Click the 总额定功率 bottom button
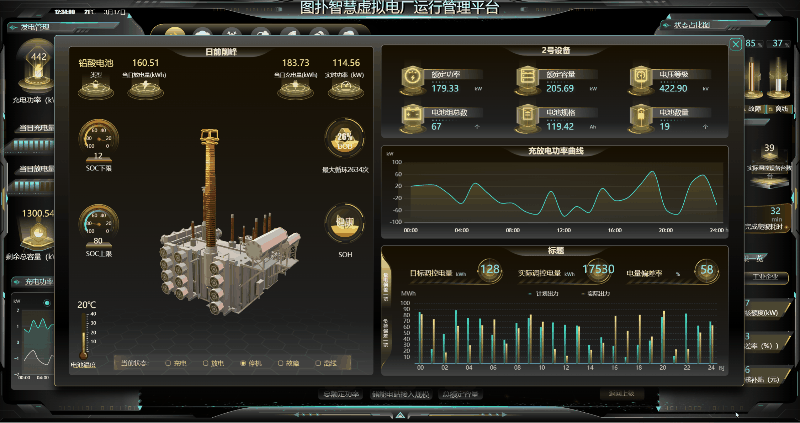This screenshot has width=800, height=423. pyautogui.click(x=340, y=394)
